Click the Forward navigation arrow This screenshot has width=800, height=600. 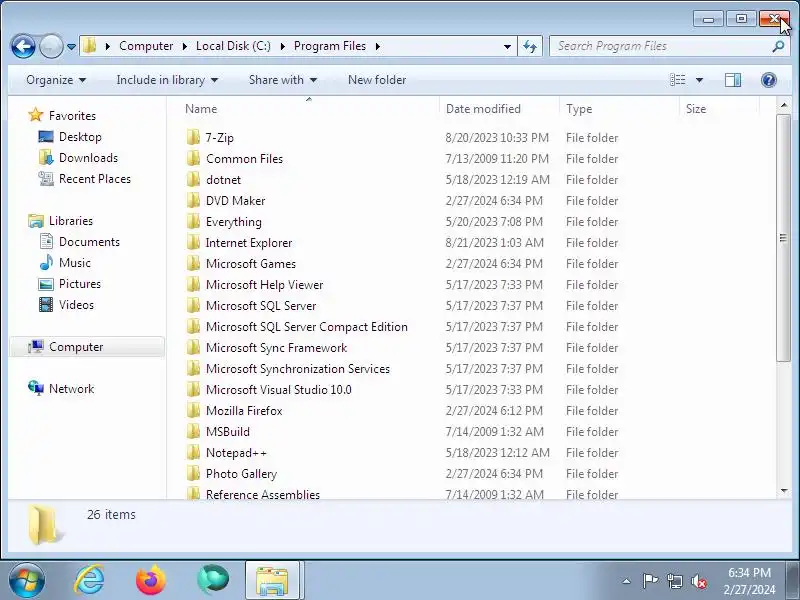pos(51,47)
